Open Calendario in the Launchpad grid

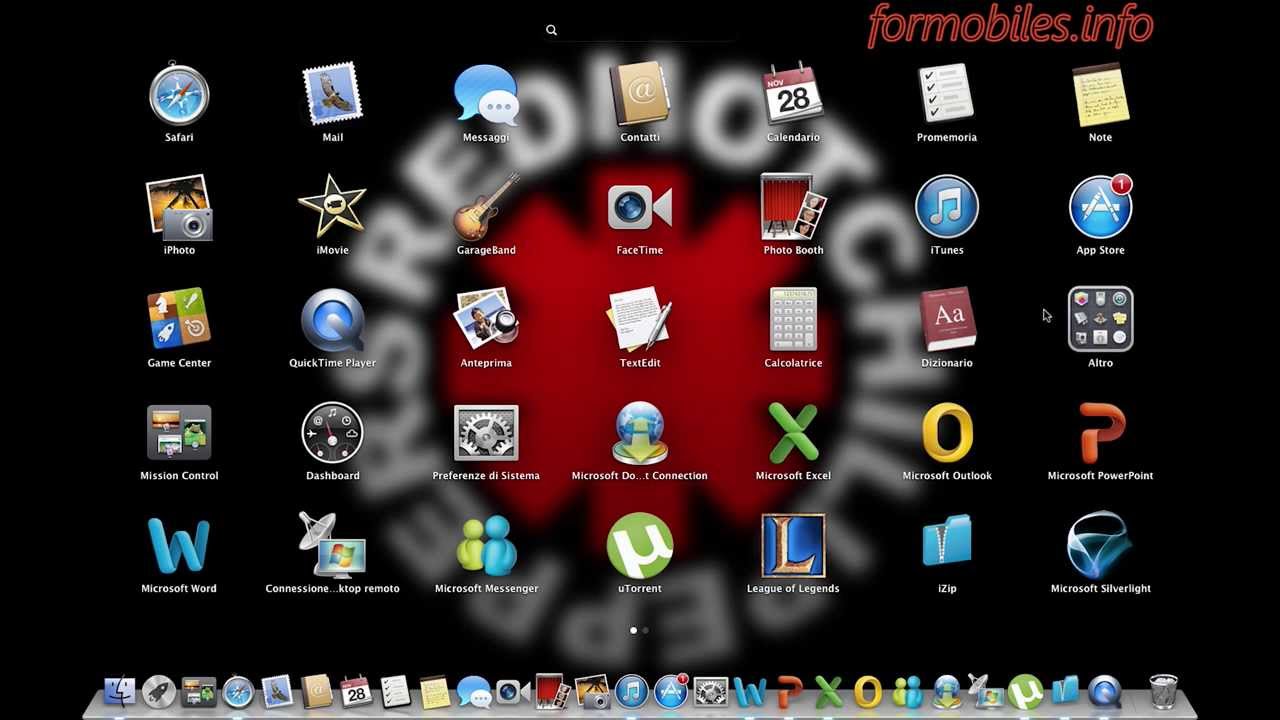pos(793,94)
